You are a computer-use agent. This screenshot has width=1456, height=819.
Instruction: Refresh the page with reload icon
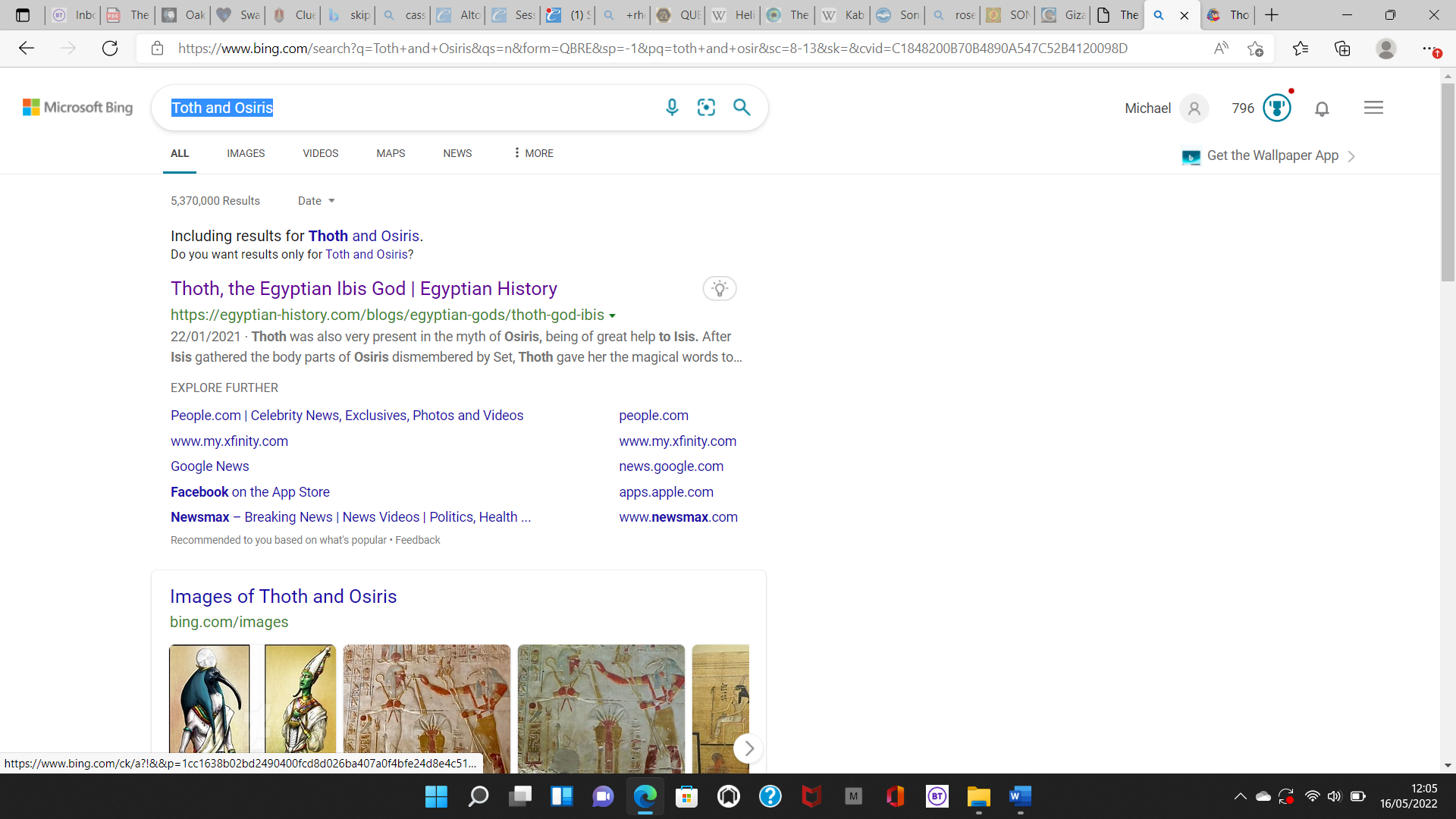pos(110,49)
